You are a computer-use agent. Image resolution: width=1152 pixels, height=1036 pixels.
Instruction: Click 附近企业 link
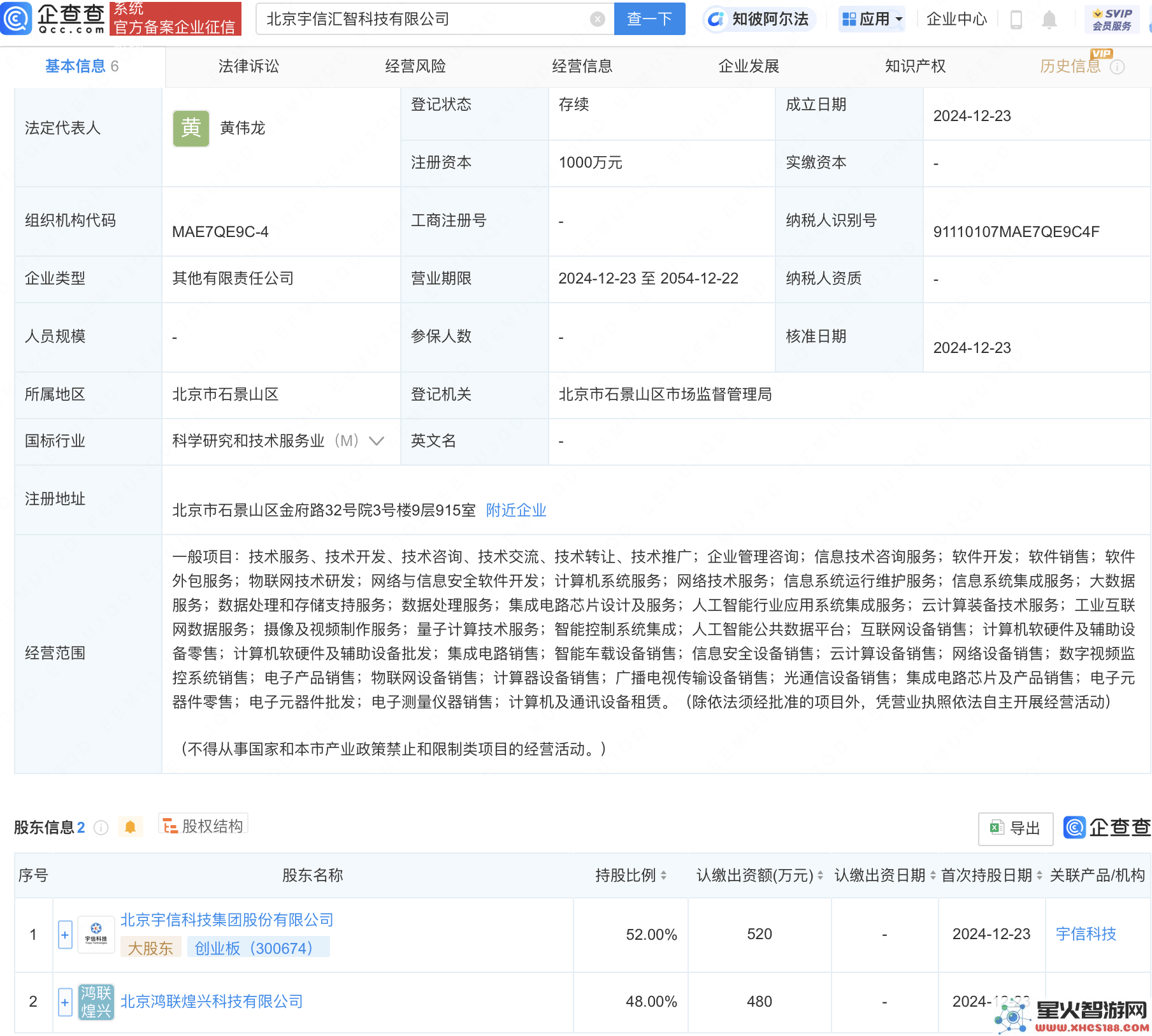pyautogui.click(x=516, y=510)
